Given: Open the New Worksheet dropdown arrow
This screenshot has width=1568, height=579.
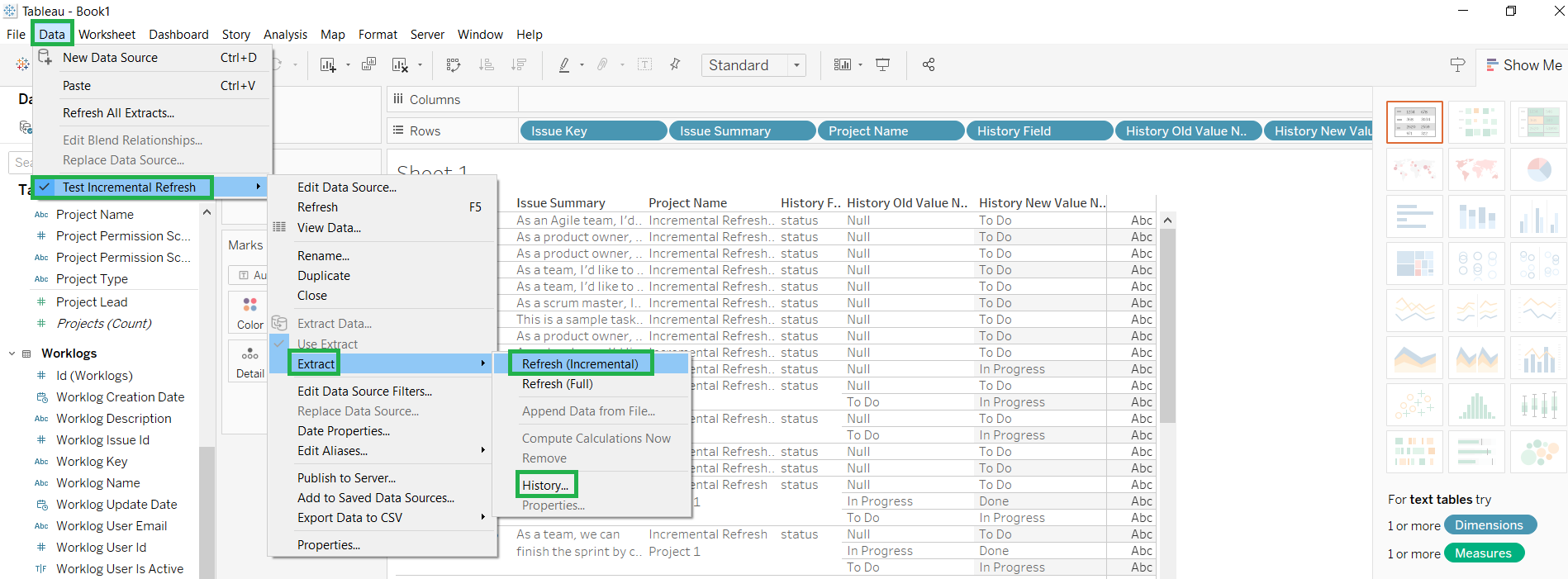Looking at the screenshot, I should click(x=348, y=64).
